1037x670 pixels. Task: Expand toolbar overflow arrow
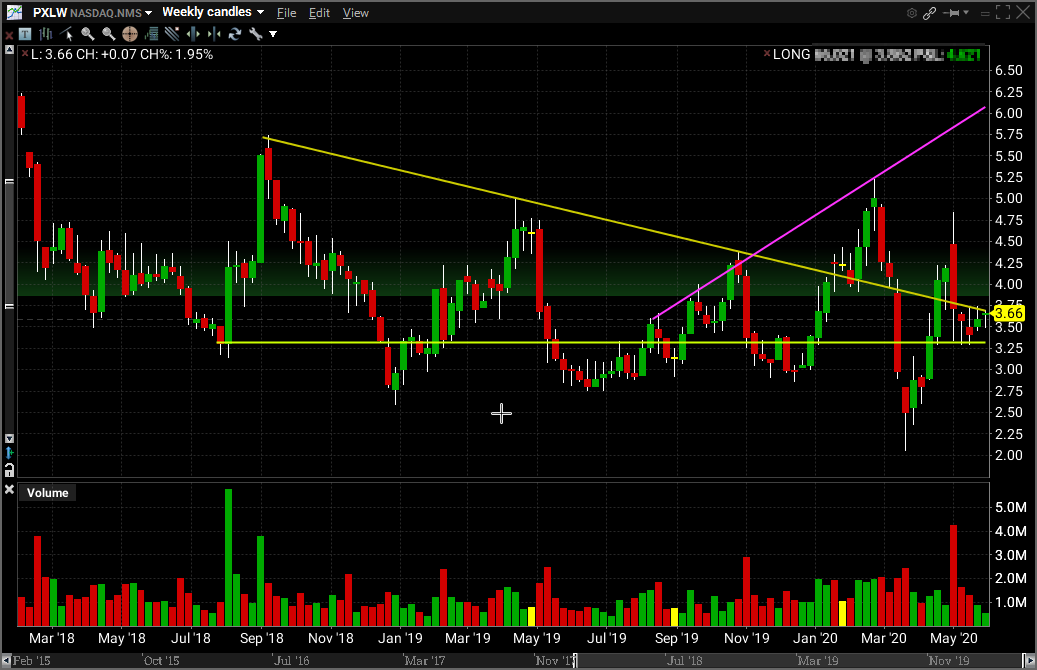273,34
